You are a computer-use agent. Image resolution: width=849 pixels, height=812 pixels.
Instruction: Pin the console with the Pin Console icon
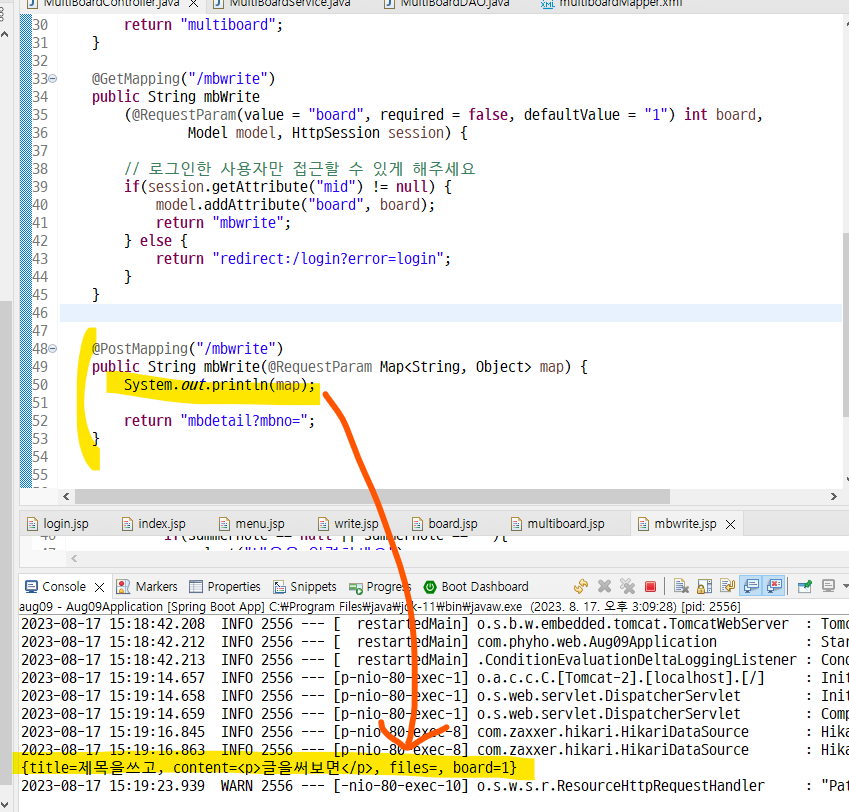(805, 586)
